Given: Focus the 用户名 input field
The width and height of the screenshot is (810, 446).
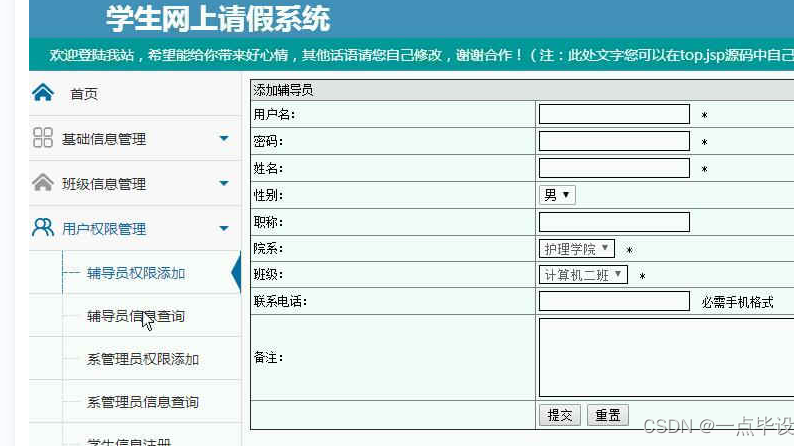Looking at the screenshot, I should pos(614,114).
